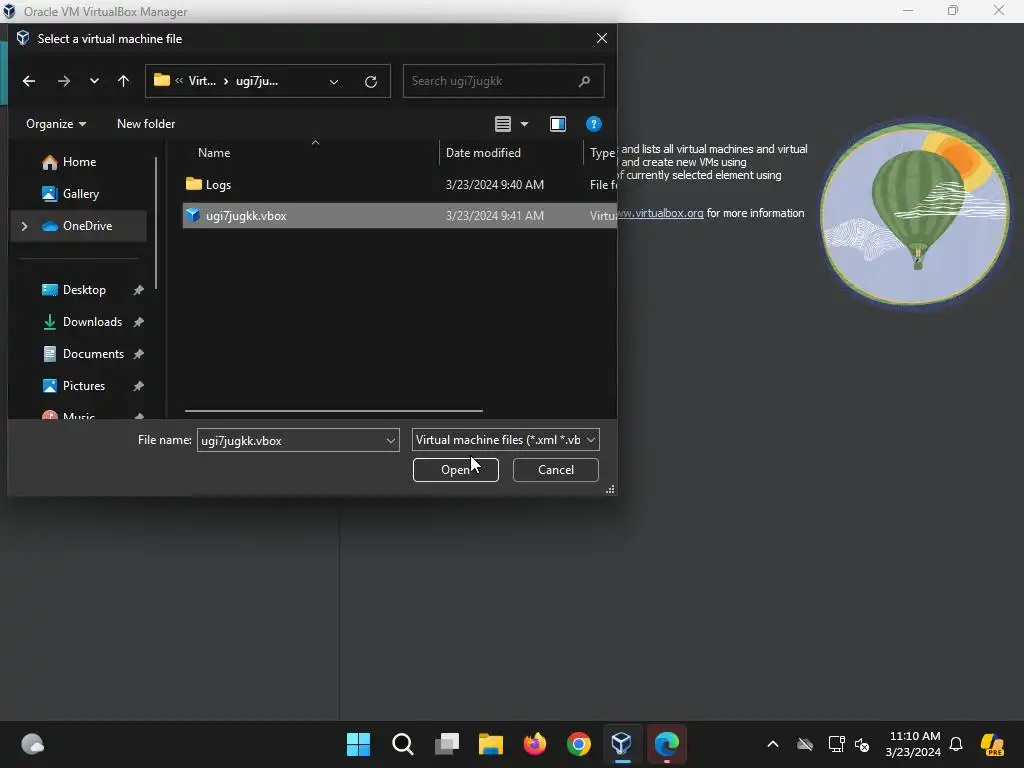
Task: Change the view layout icon
Action: click(502, 123)
